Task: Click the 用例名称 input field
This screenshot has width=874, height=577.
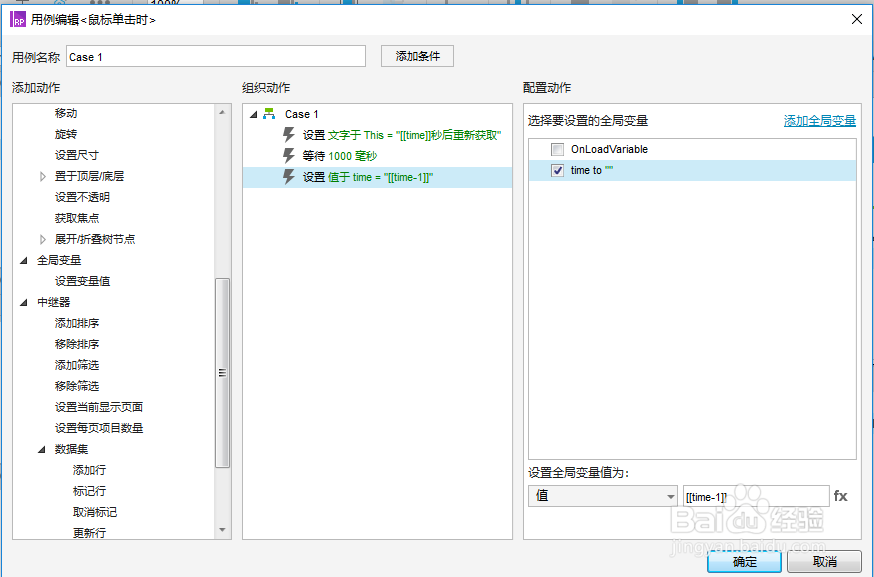Action: point(216,57)
